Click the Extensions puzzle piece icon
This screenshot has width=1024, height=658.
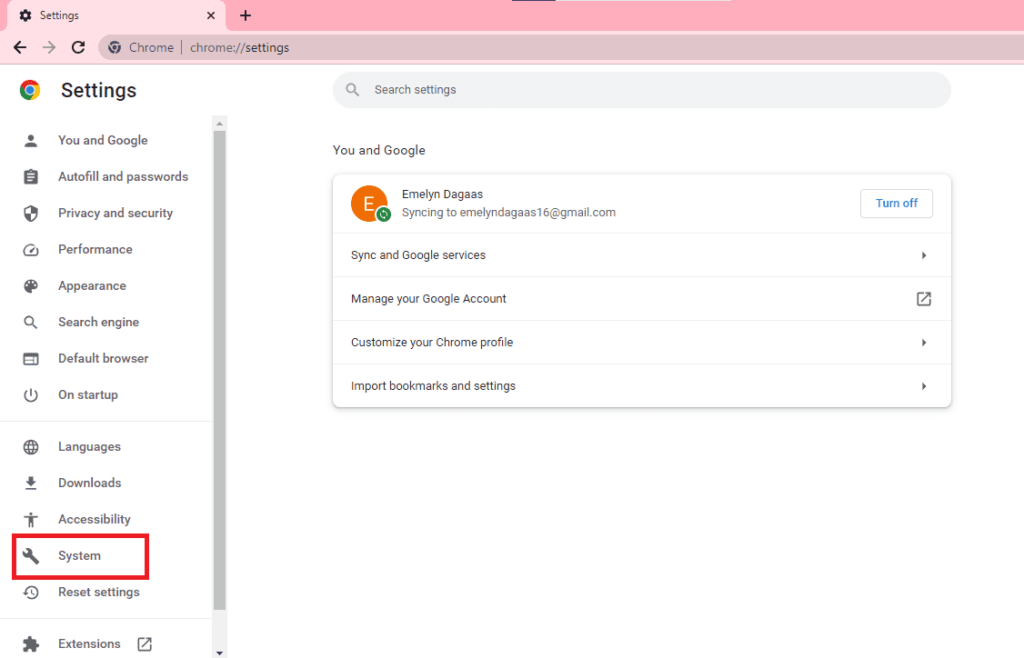tap(31, 644)
